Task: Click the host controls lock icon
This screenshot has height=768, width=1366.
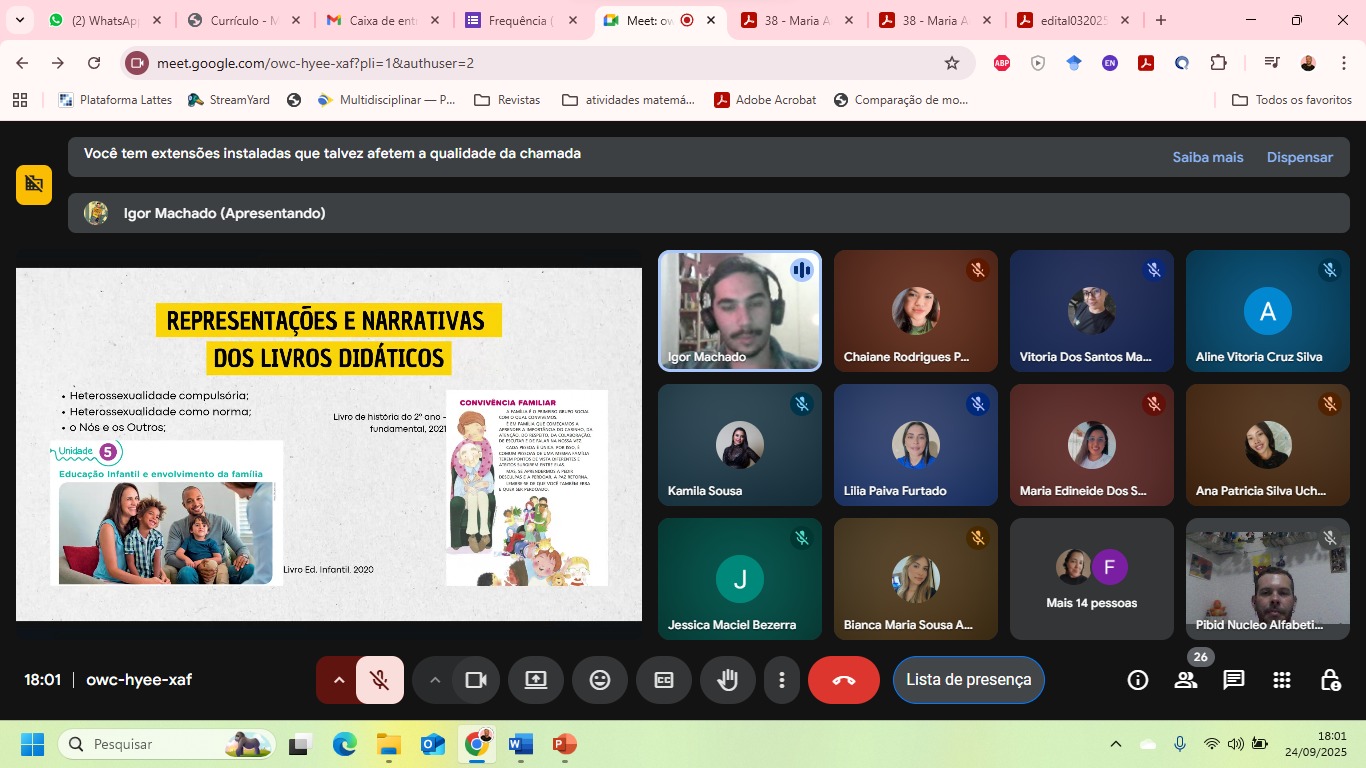Action: [x=1329, y=680]
